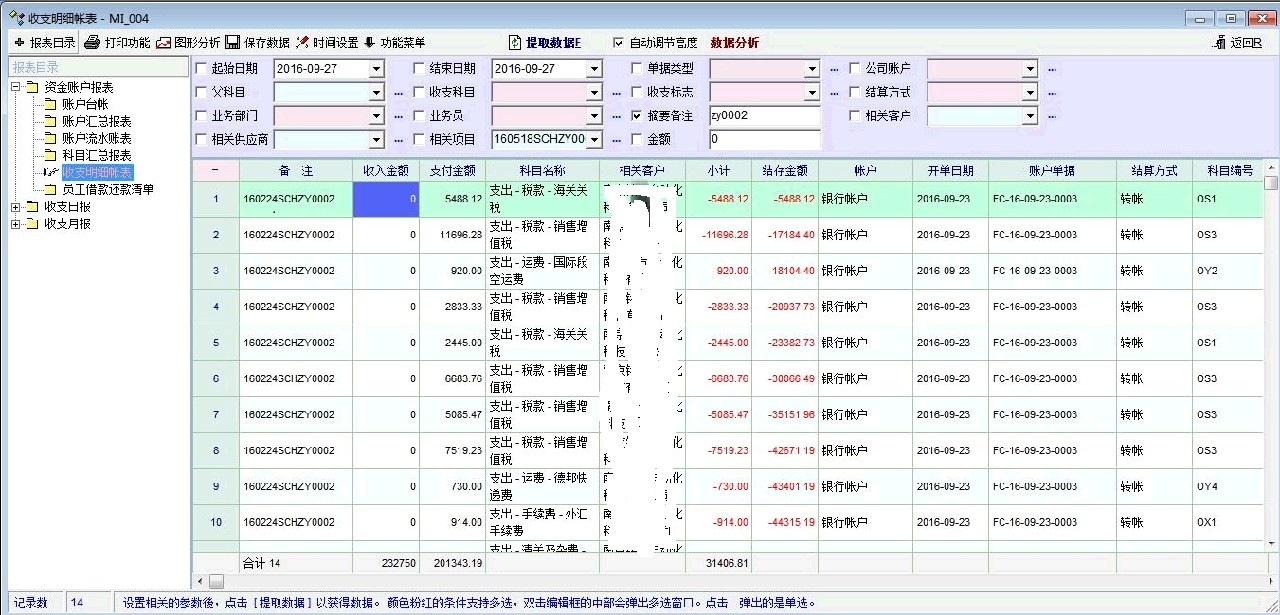
Task: Open the 结束日期 date dropdown
Action: pos(594,69)
